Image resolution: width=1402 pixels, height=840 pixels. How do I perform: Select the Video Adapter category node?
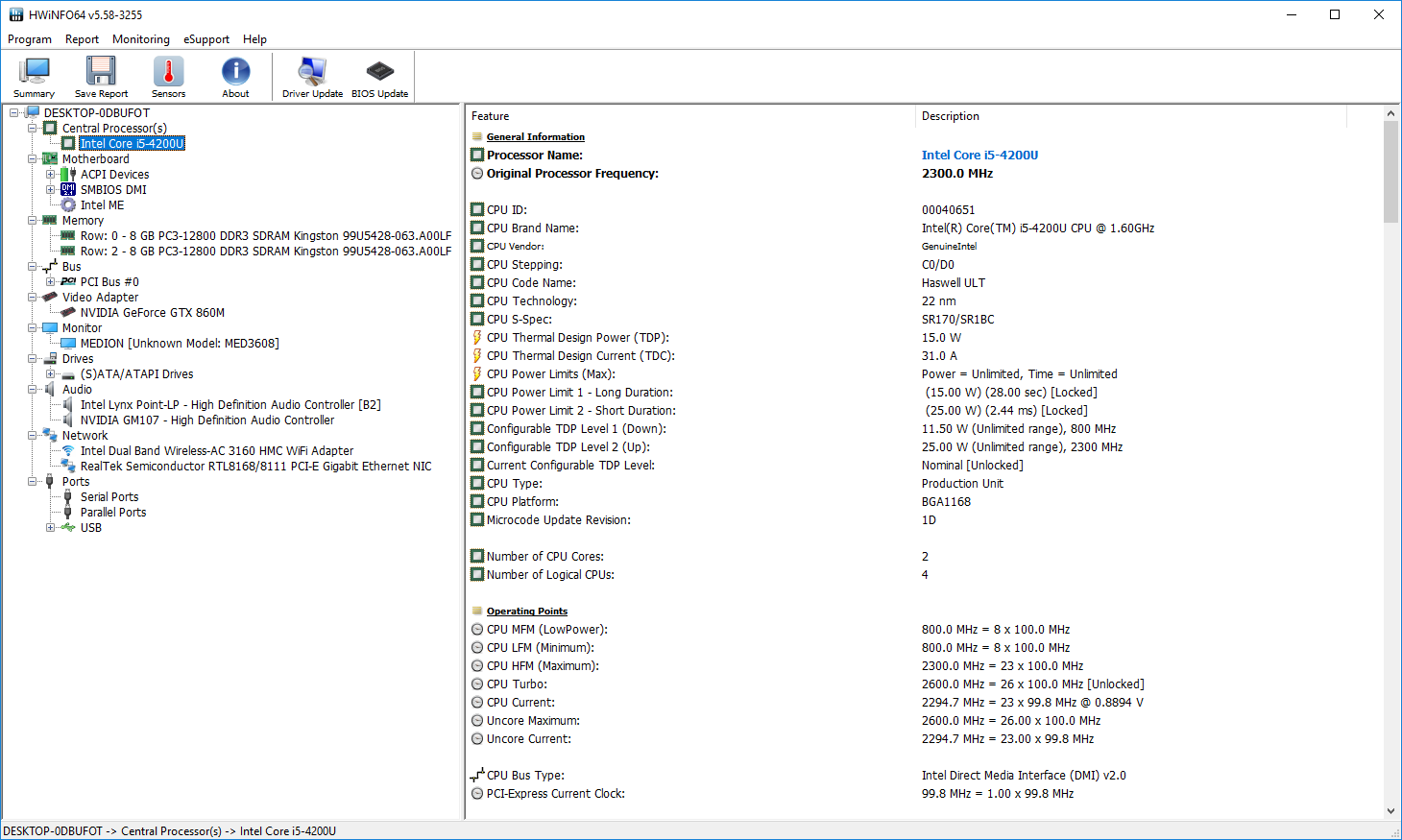tap(100, 298)
